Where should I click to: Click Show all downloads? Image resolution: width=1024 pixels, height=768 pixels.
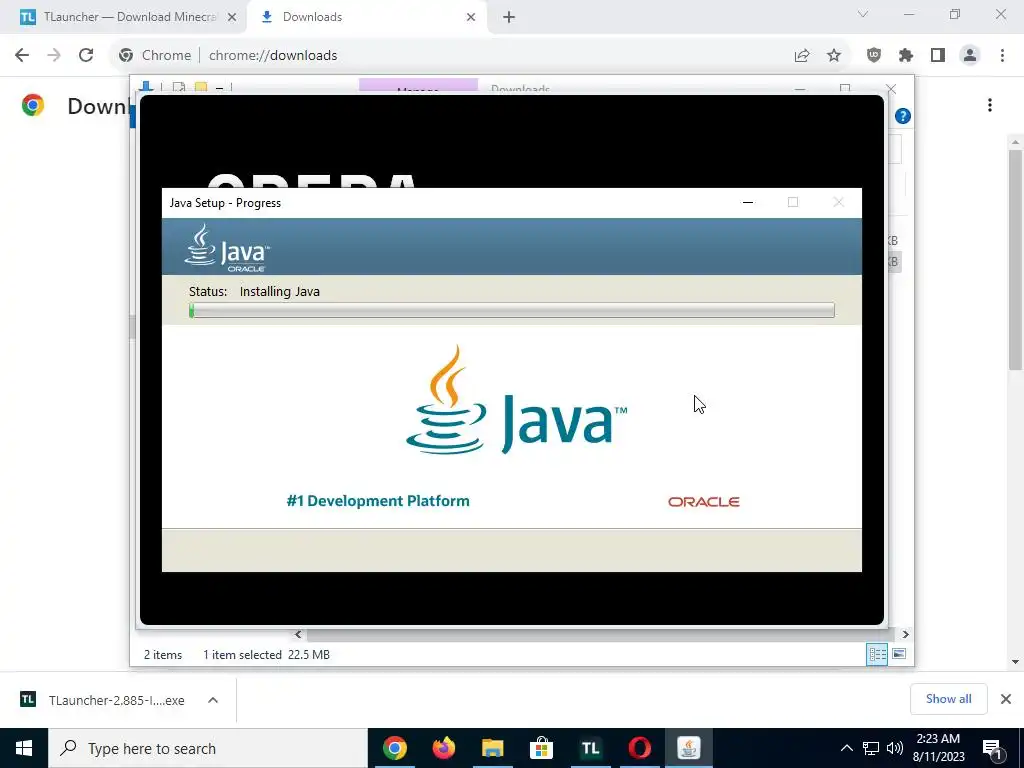point(948,699)
